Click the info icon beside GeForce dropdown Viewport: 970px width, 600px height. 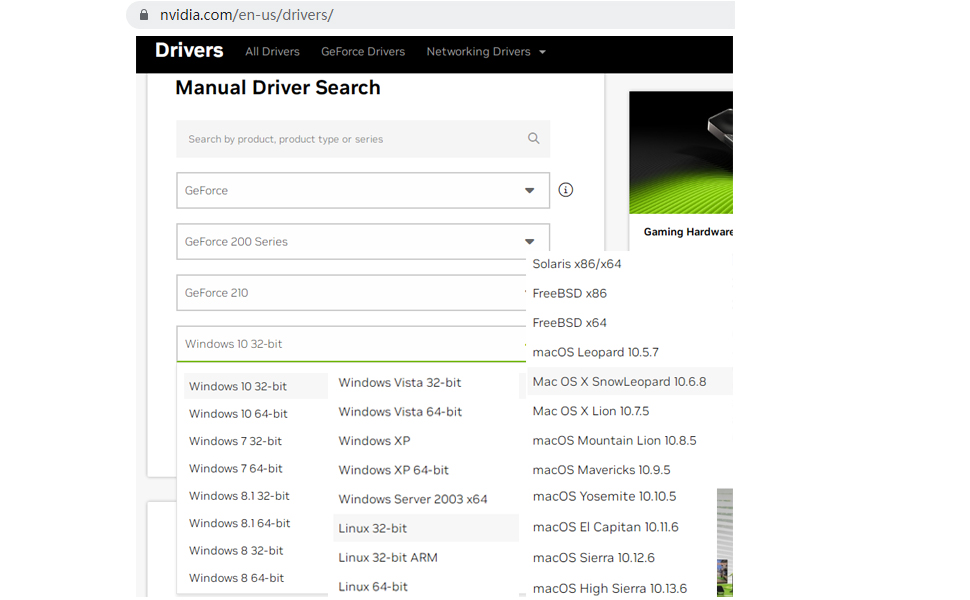(566, 190)
